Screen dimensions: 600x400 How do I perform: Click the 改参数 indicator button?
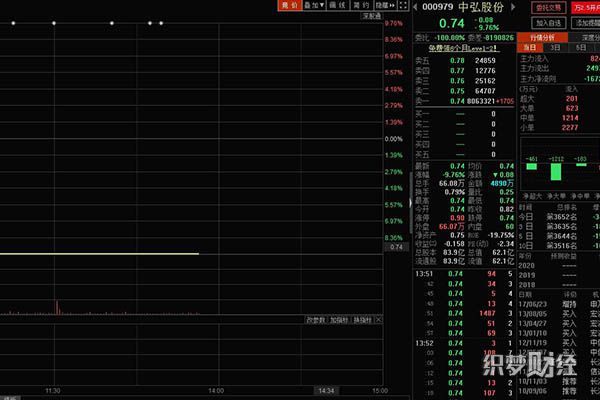point(318,319)
